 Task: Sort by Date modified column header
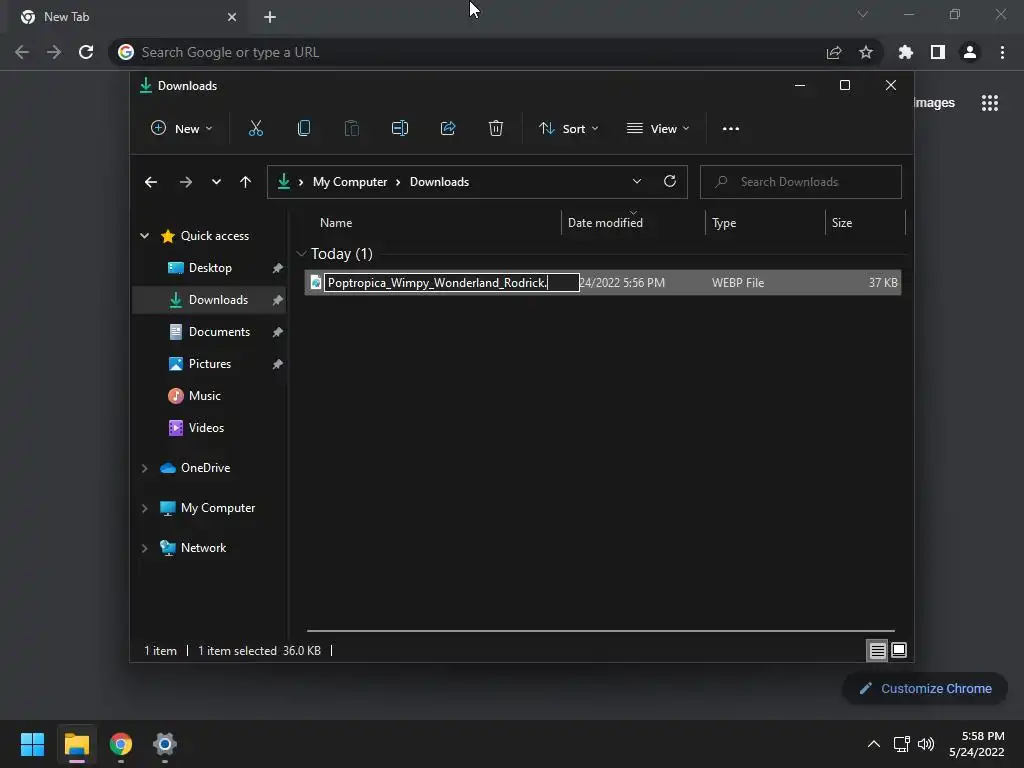[x=605, y=223]
